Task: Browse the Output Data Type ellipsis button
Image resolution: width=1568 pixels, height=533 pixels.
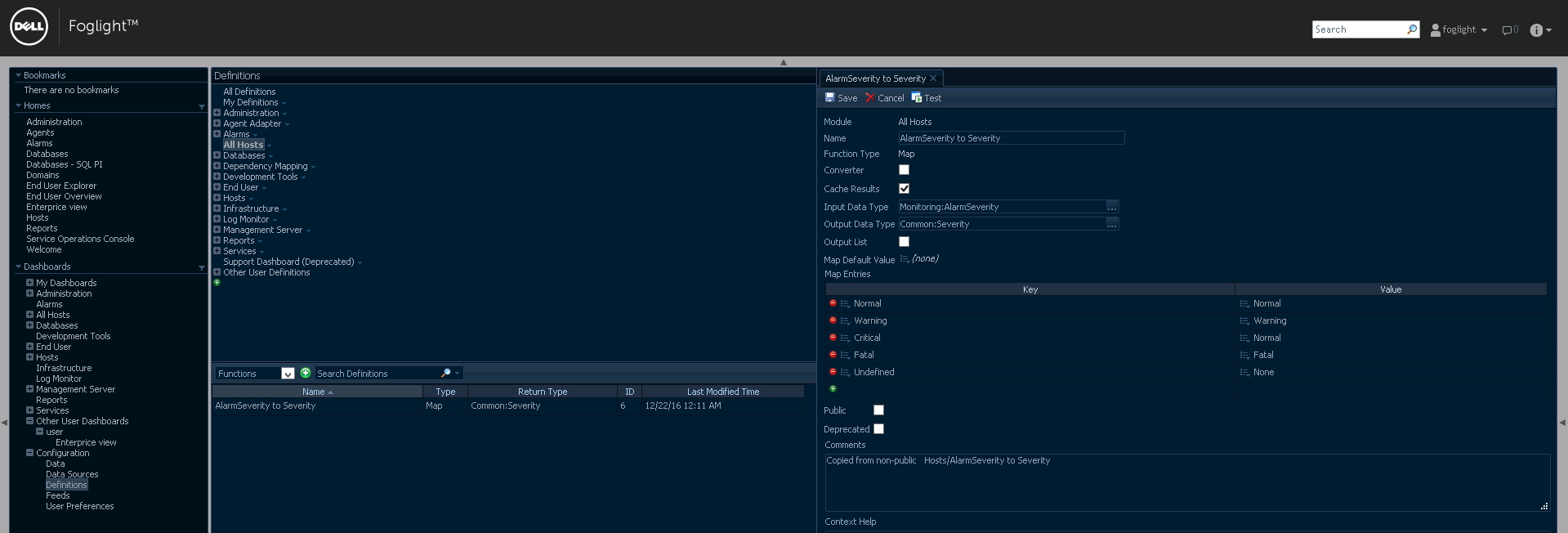Action: pyautogui.click(x=1112, y=224)
